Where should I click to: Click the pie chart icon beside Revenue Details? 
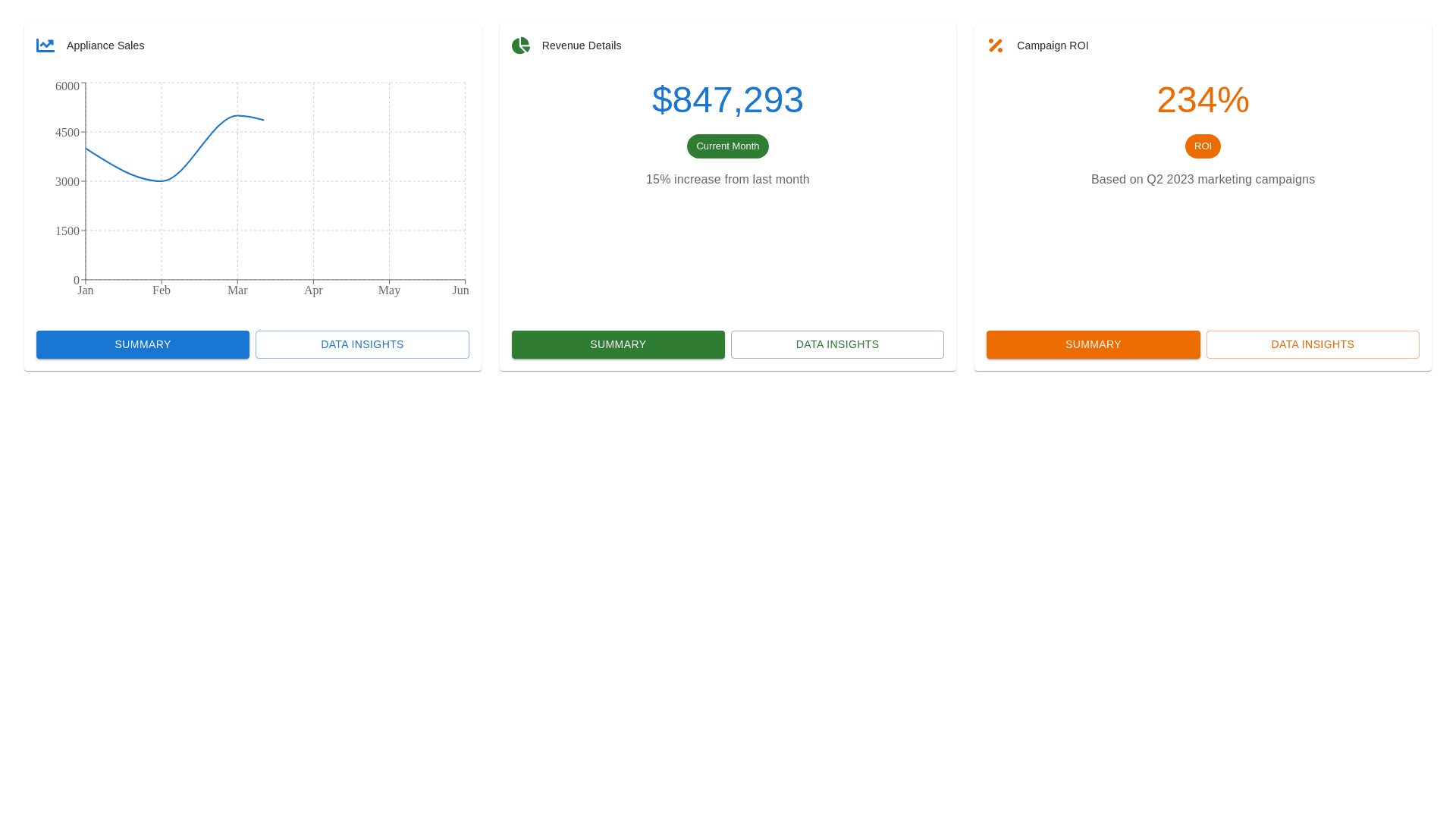(x=521, y=45)
